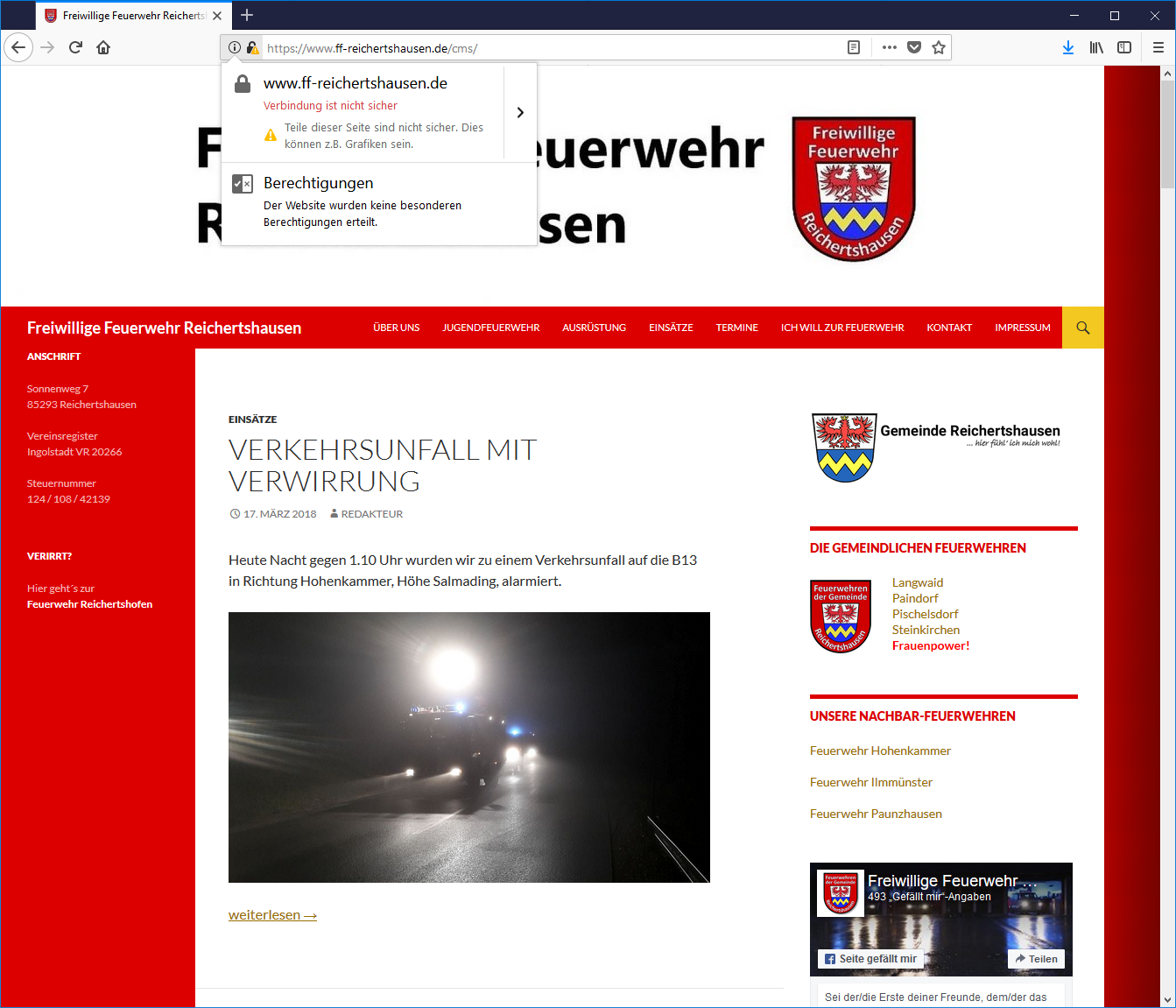The height and width of the screenshot is (1008, 1176).
Task: Open the Feuerwehr Hohenkammer link
Action: [880, 751]
